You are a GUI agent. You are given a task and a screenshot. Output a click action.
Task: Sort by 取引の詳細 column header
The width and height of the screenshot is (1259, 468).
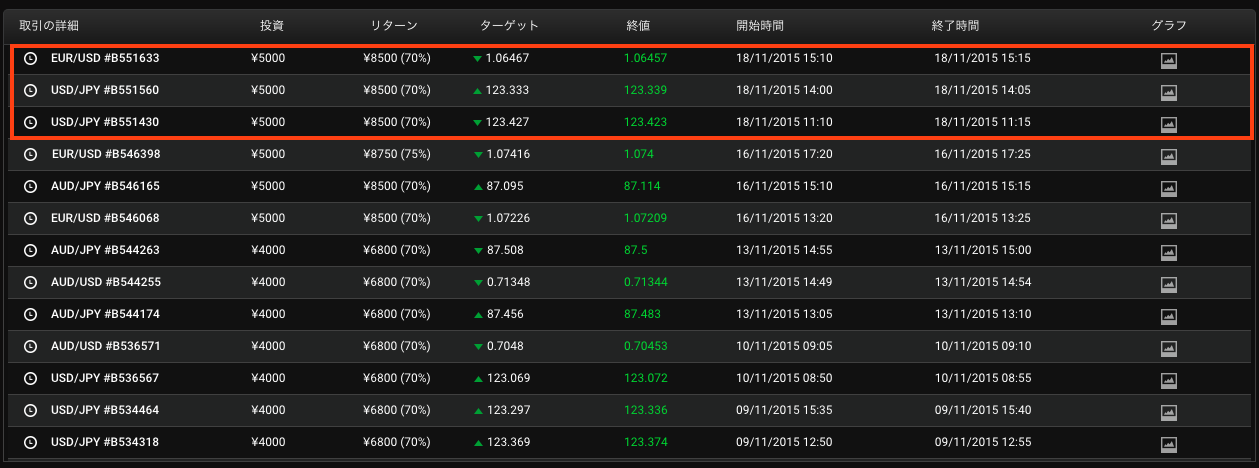click(48, 25)
